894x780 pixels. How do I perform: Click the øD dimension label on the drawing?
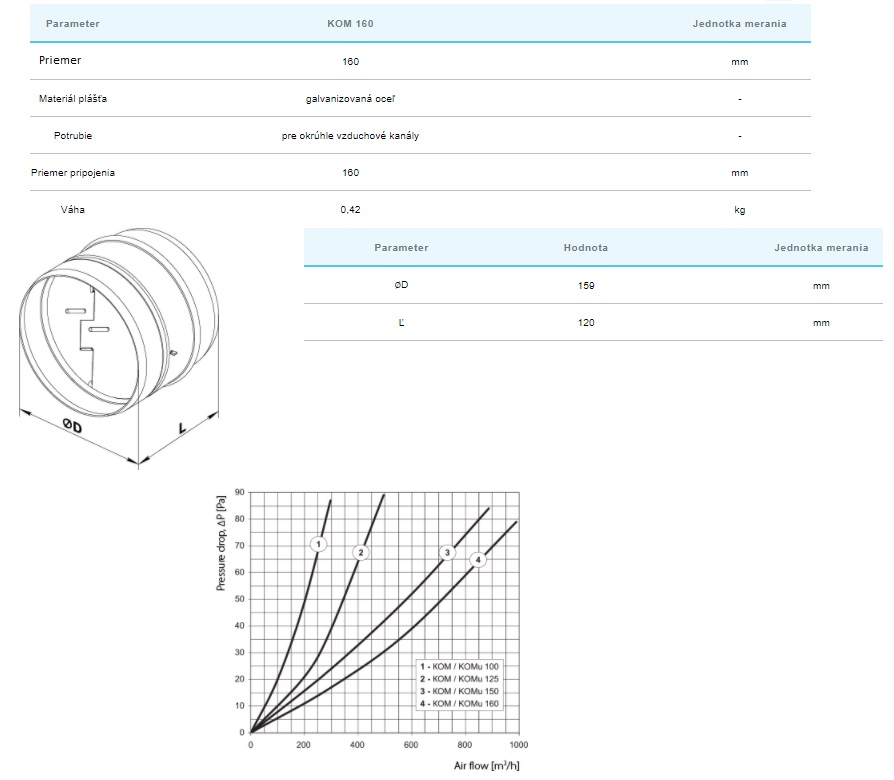pyautogui.click(x=72, y=427)
